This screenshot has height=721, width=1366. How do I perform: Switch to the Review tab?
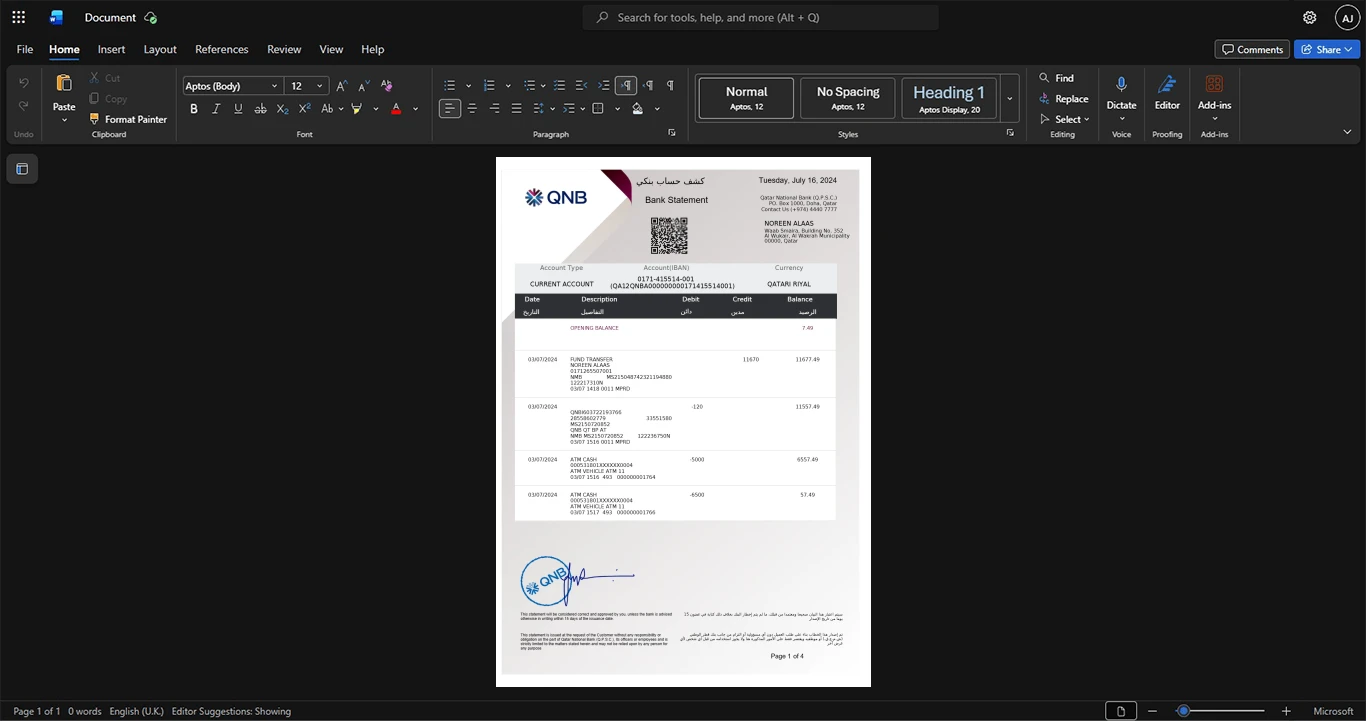tap(284, 49)
